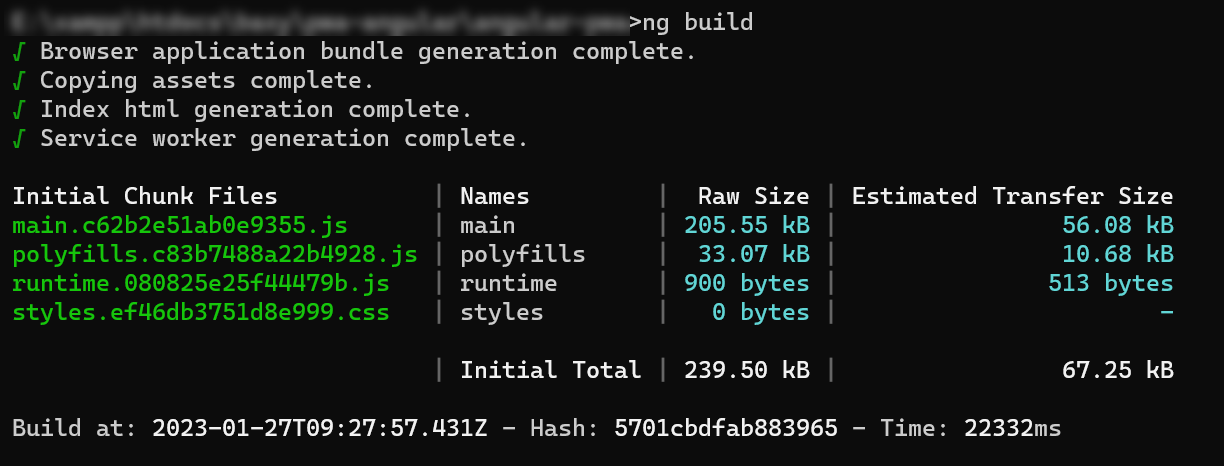
Task: Click the checkmark before Index html generation
Action: coord(19,109)
